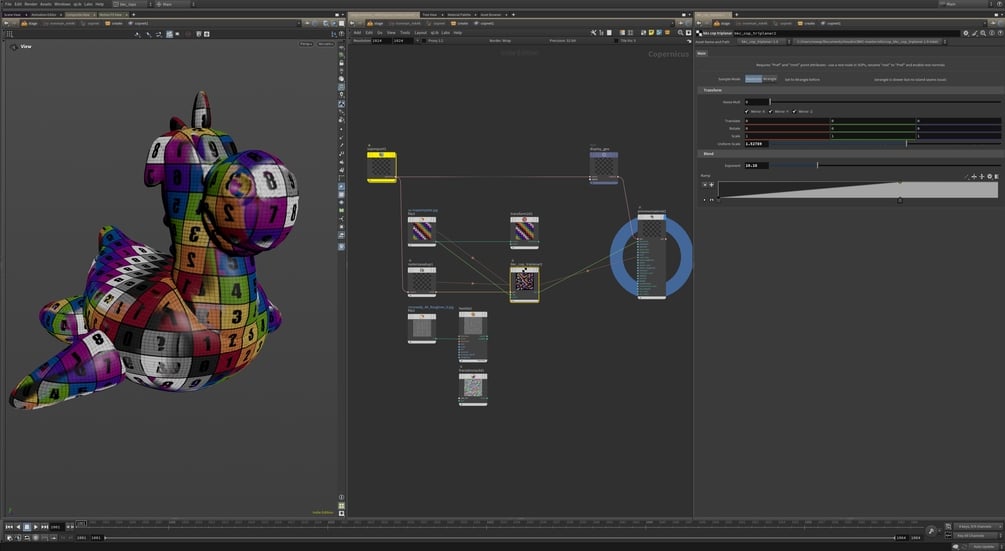Screen dimensions: 1005x551
Task: Select the ramp control point on the top edge
Action: (x=899, y=182)
